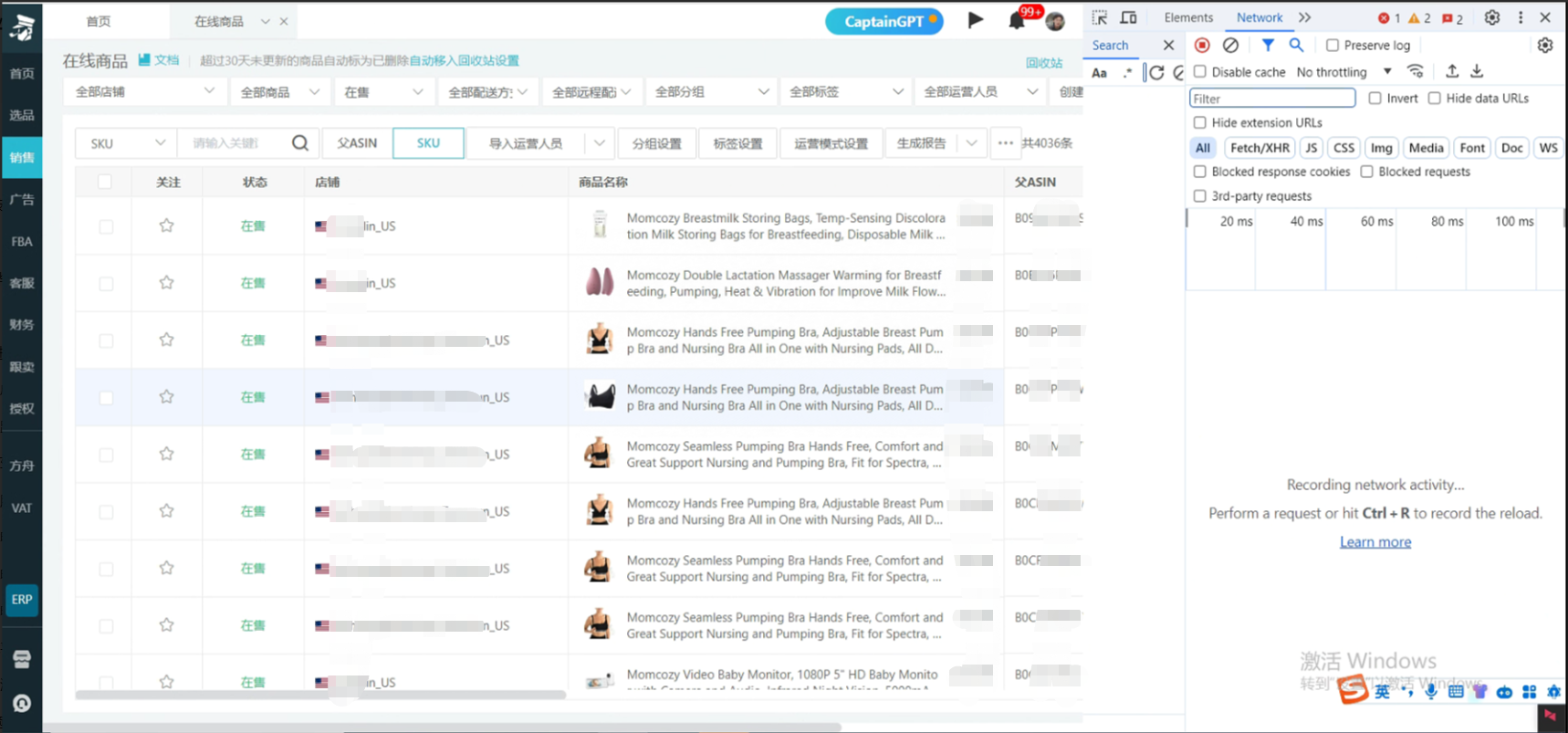Open the Learn more link
The image size is (1568, 733).
pyautogui.click(x=1375, y=542)
